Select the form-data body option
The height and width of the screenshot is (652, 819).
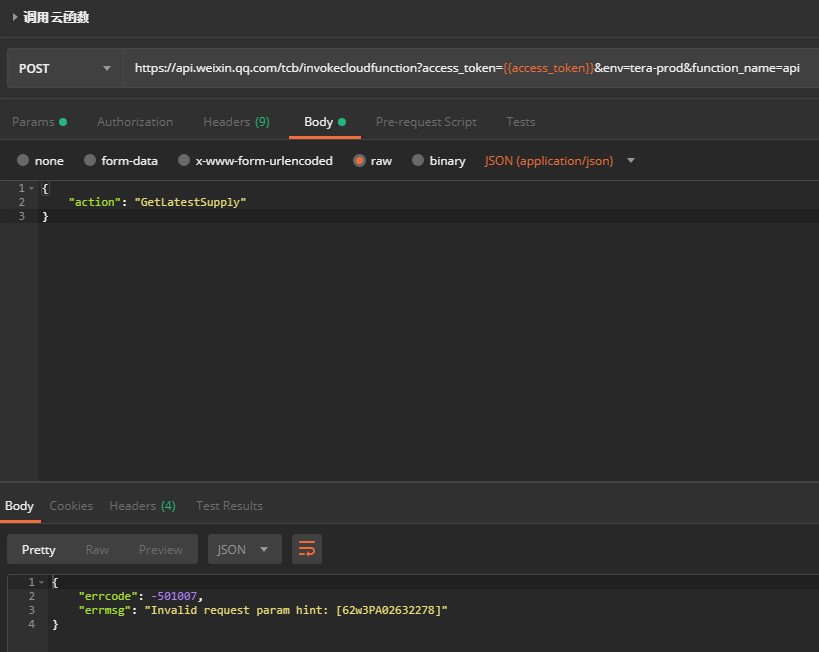pyautogui.click(x=90, y=160)
